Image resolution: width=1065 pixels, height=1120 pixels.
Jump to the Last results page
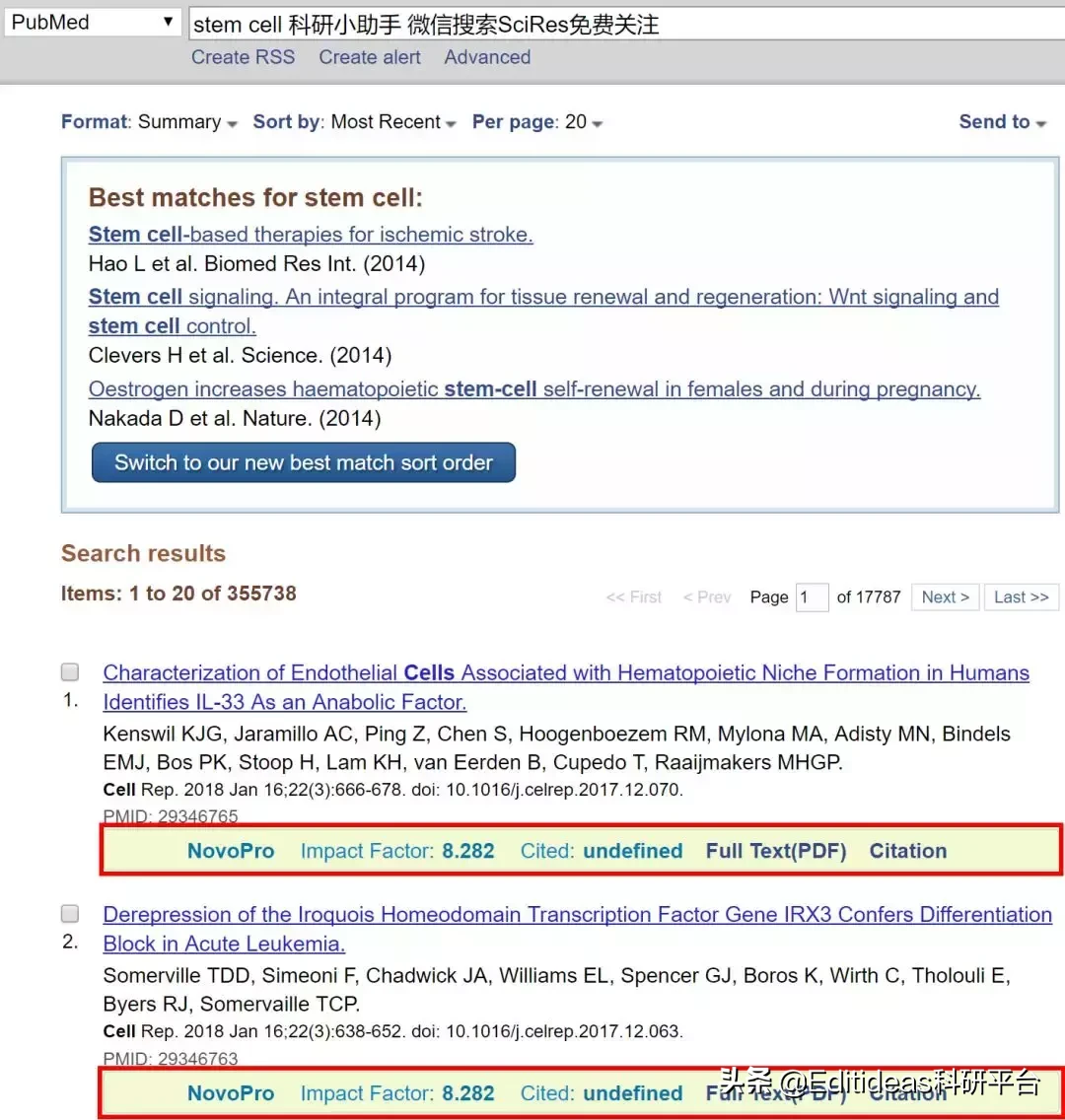[1022, 597]
